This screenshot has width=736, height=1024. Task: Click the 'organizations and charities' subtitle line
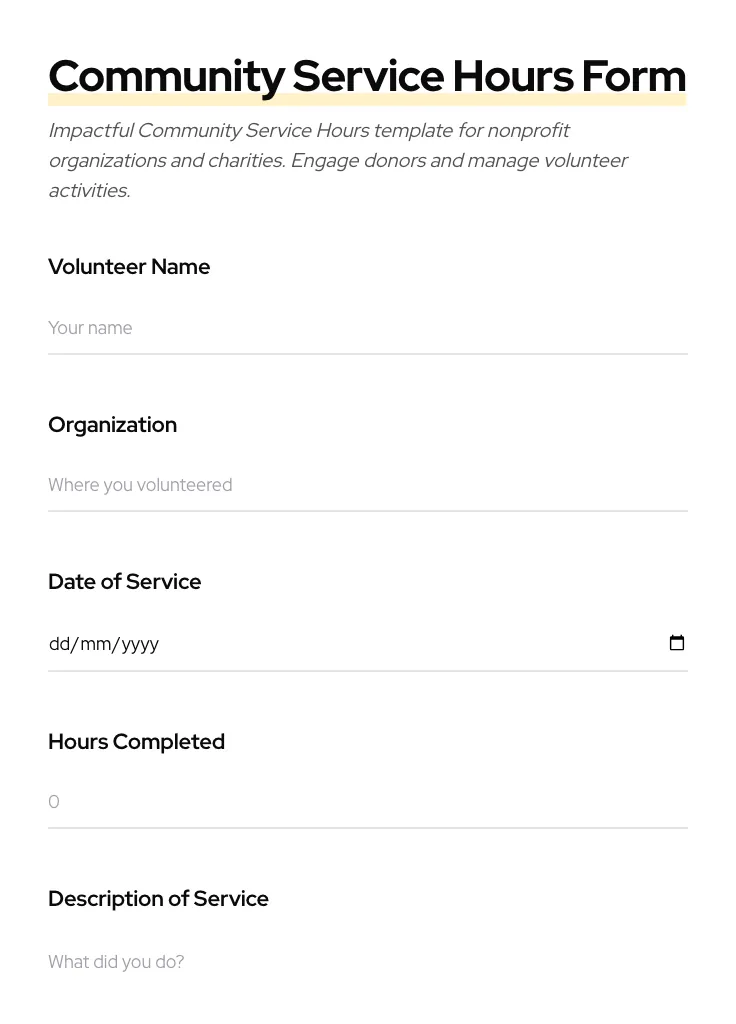337,161
